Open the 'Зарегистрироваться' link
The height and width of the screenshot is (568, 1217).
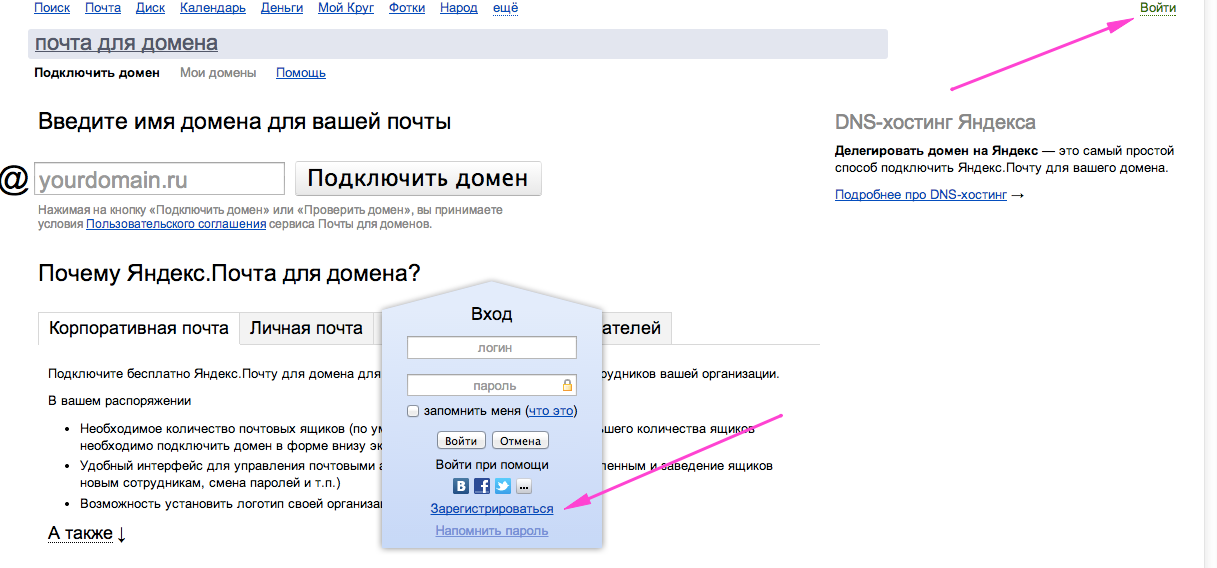tap(492, 509)
